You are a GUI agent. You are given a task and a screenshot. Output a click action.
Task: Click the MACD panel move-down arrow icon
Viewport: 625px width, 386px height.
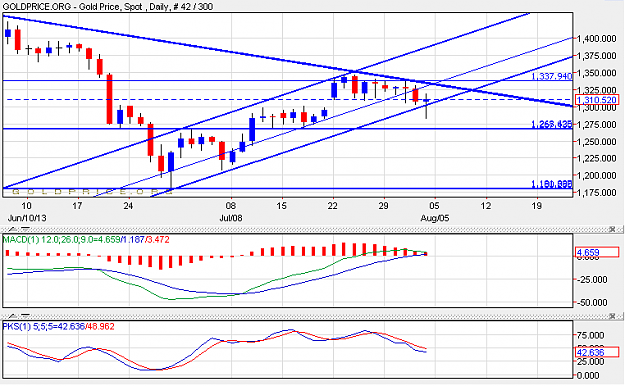point(25,229)
